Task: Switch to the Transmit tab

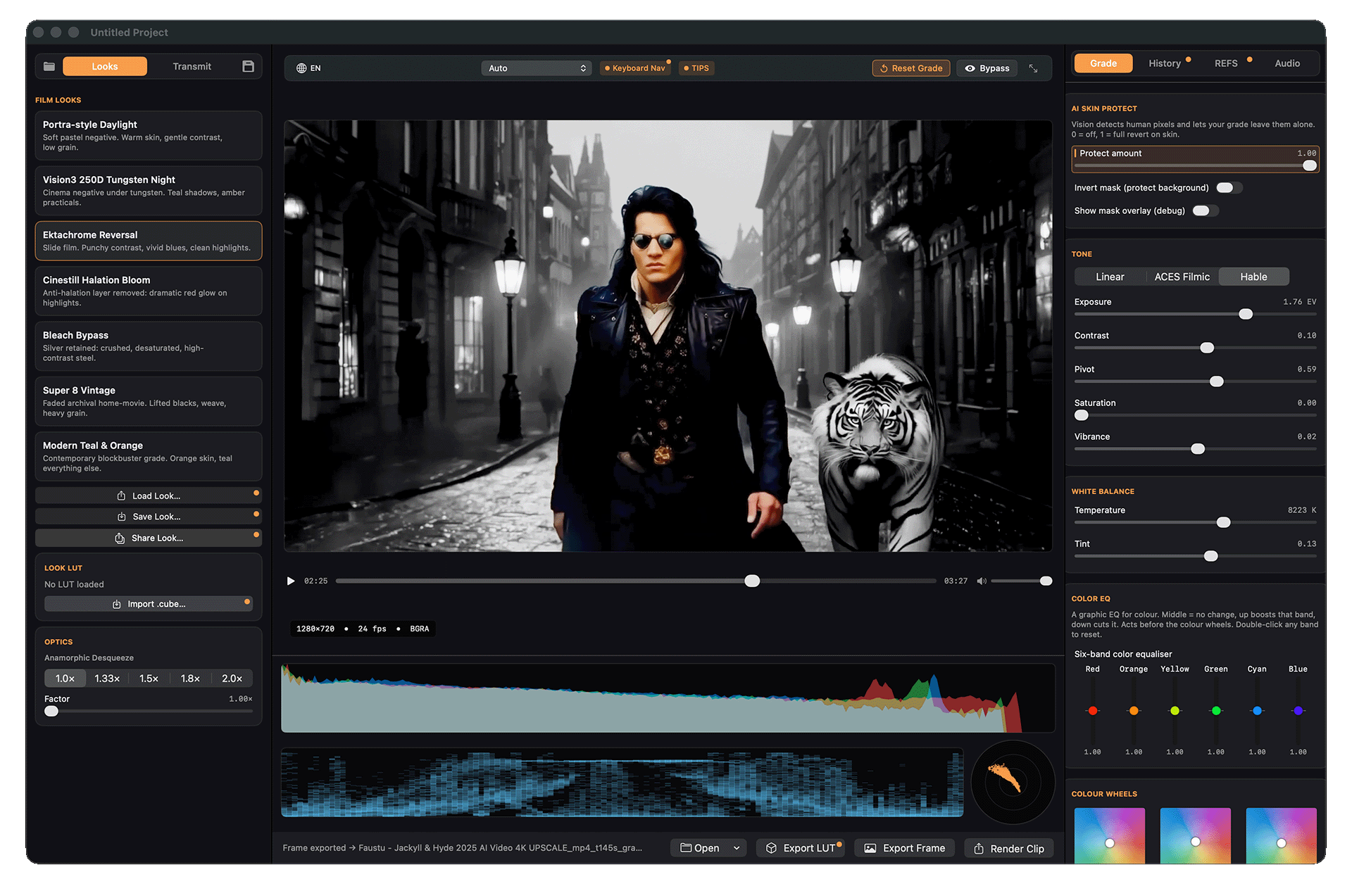Action: click(192, 66)
